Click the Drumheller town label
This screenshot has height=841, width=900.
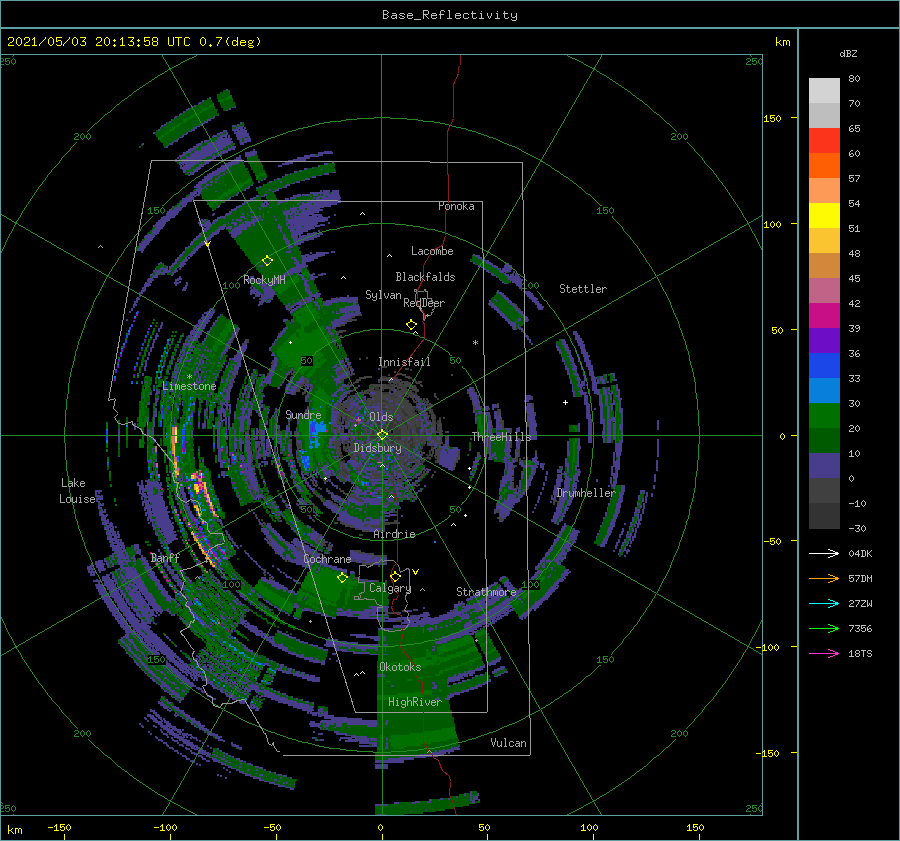pos(586,493)
